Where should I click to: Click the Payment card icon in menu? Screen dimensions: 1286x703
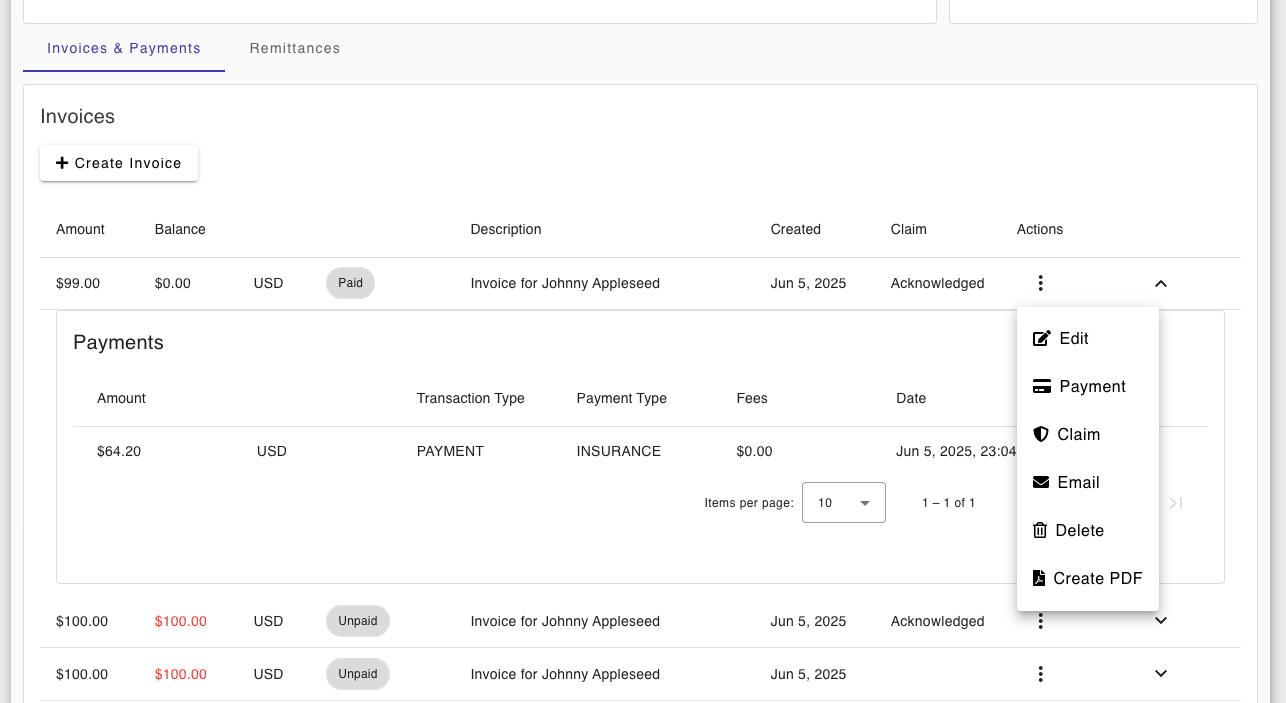1041,386
